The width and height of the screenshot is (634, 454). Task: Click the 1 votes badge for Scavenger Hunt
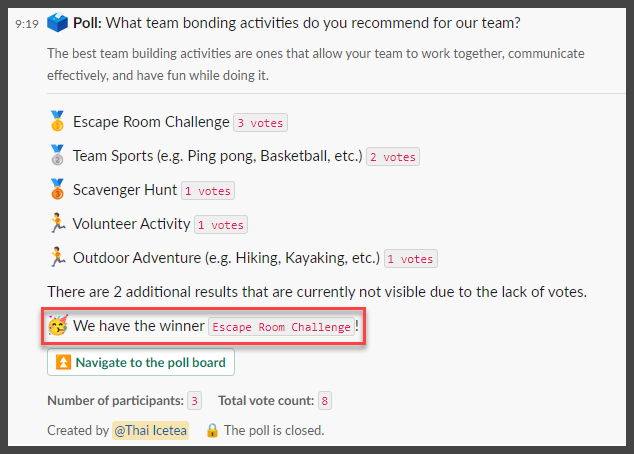208,190
